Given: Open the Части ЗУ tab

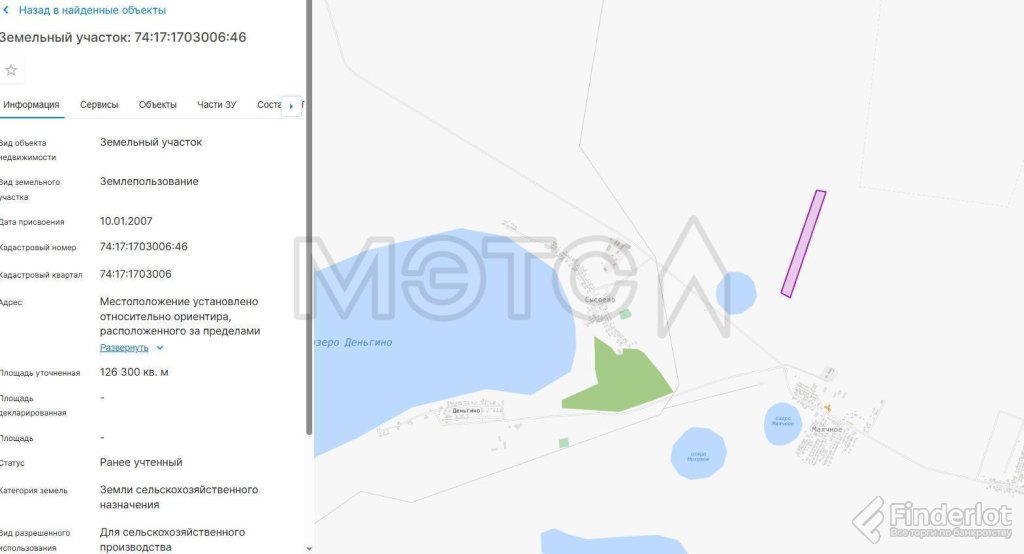Looking at the screenshot, I should coord(217,105).
